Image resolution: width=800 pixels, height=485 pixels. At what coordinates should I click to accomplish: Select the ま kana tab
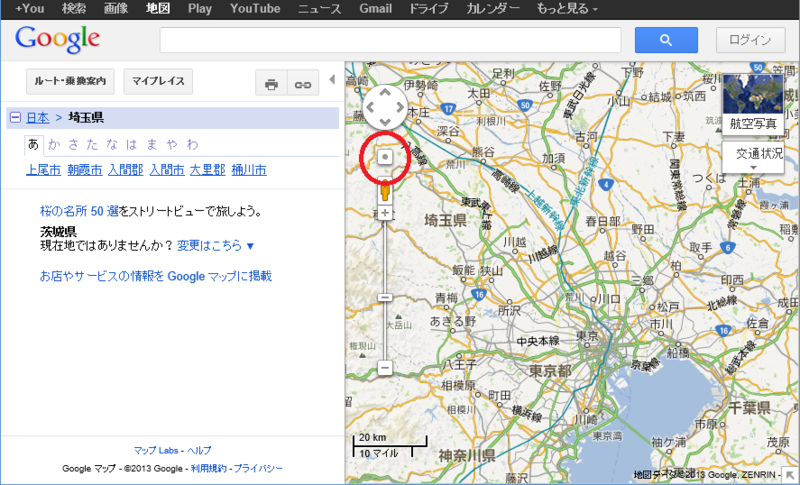(152, 145)
